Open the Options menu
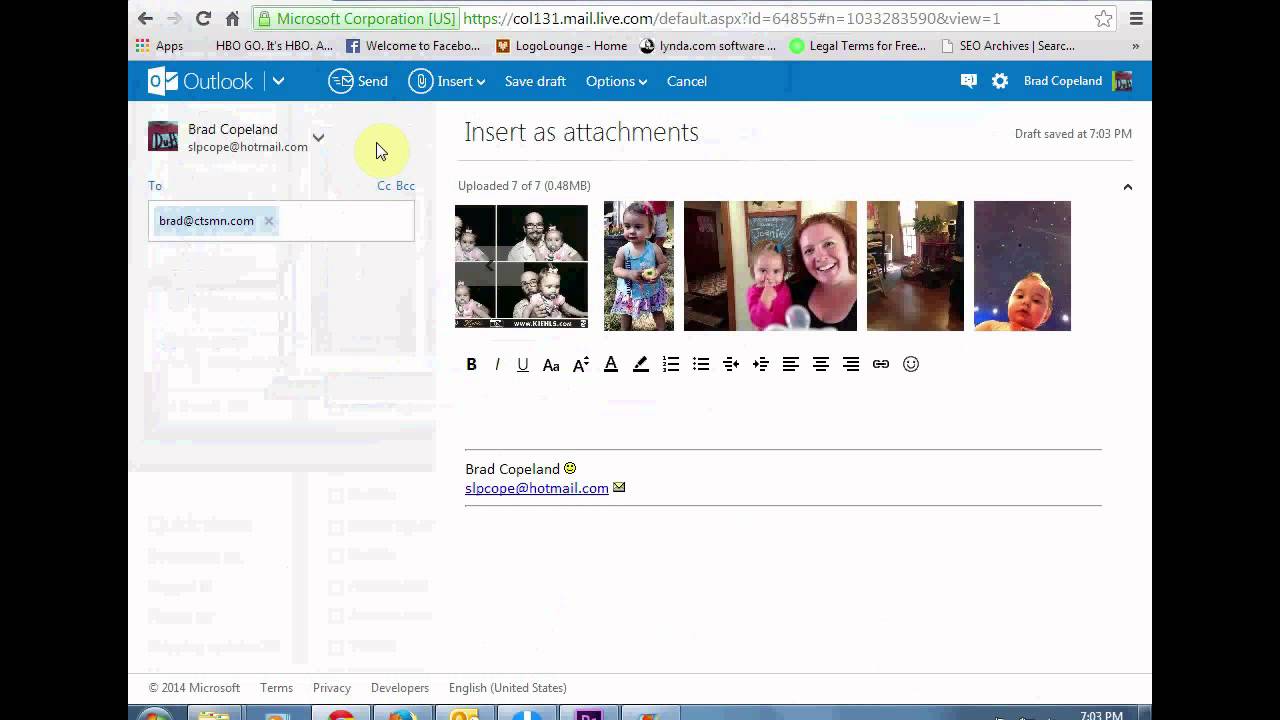 tap(616, 81)
